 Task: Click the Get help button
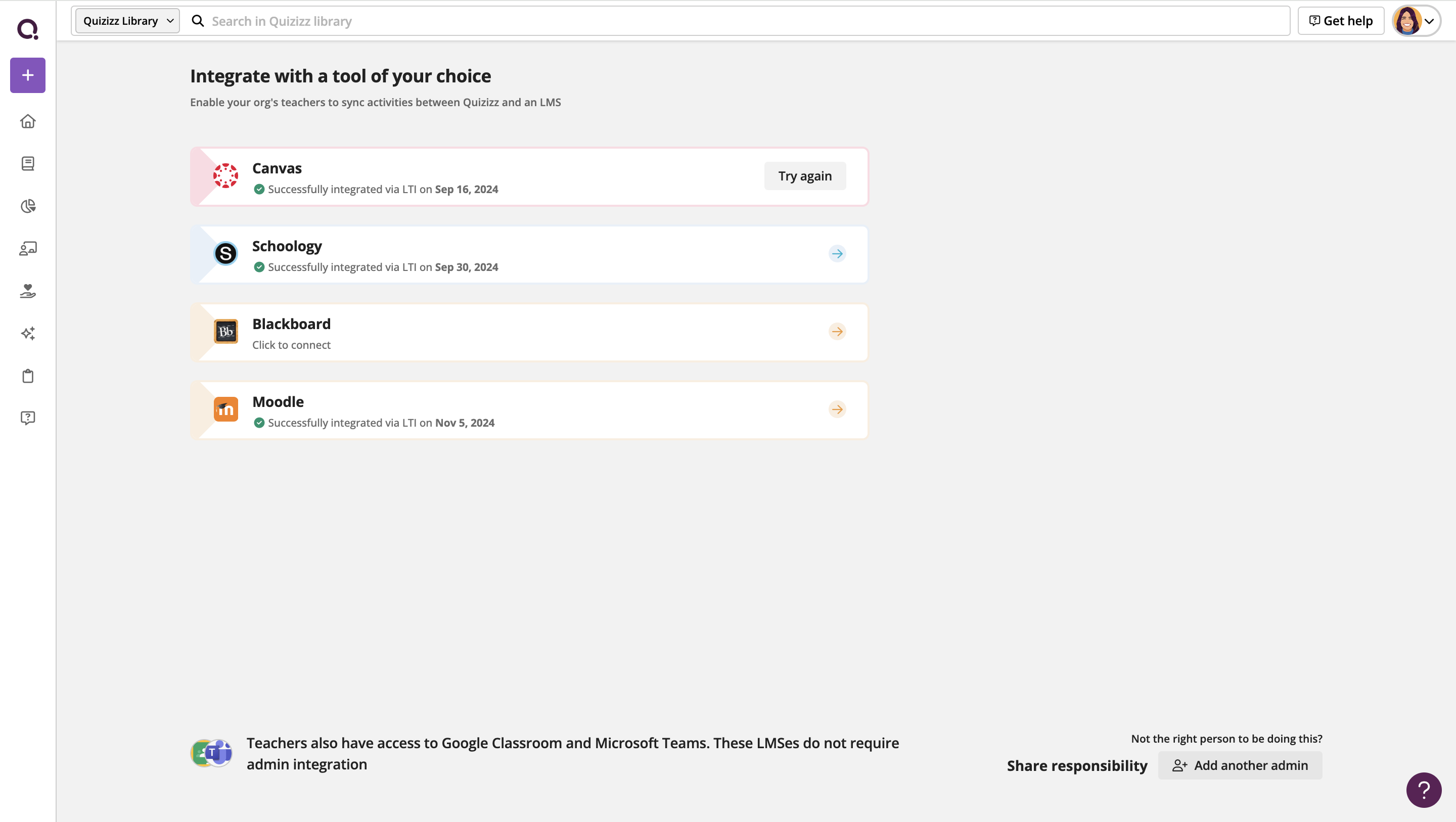[x=1341, y=21]
